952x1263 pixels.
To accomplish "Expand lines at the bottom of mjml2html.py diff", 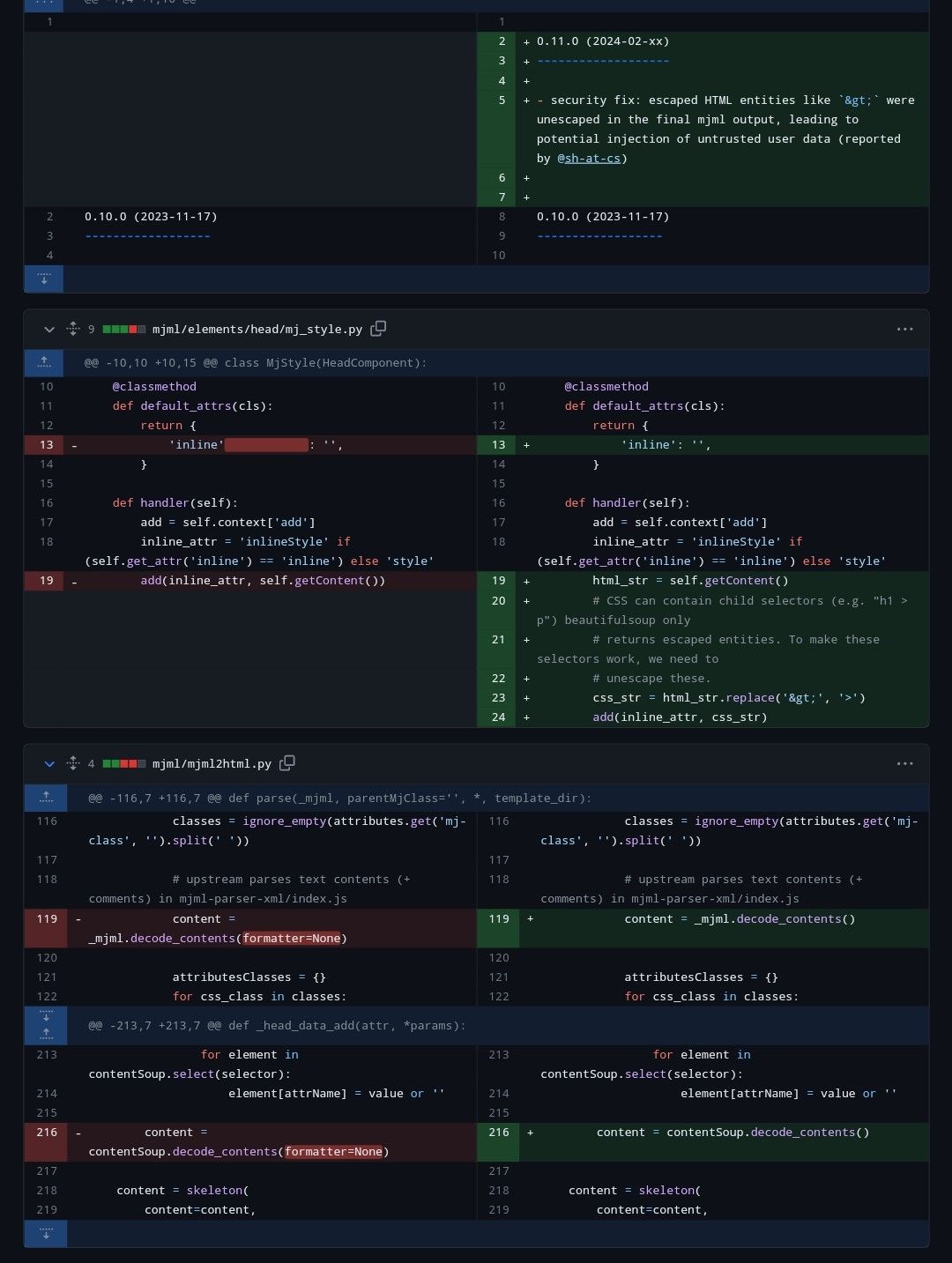I will (45, 1233).
